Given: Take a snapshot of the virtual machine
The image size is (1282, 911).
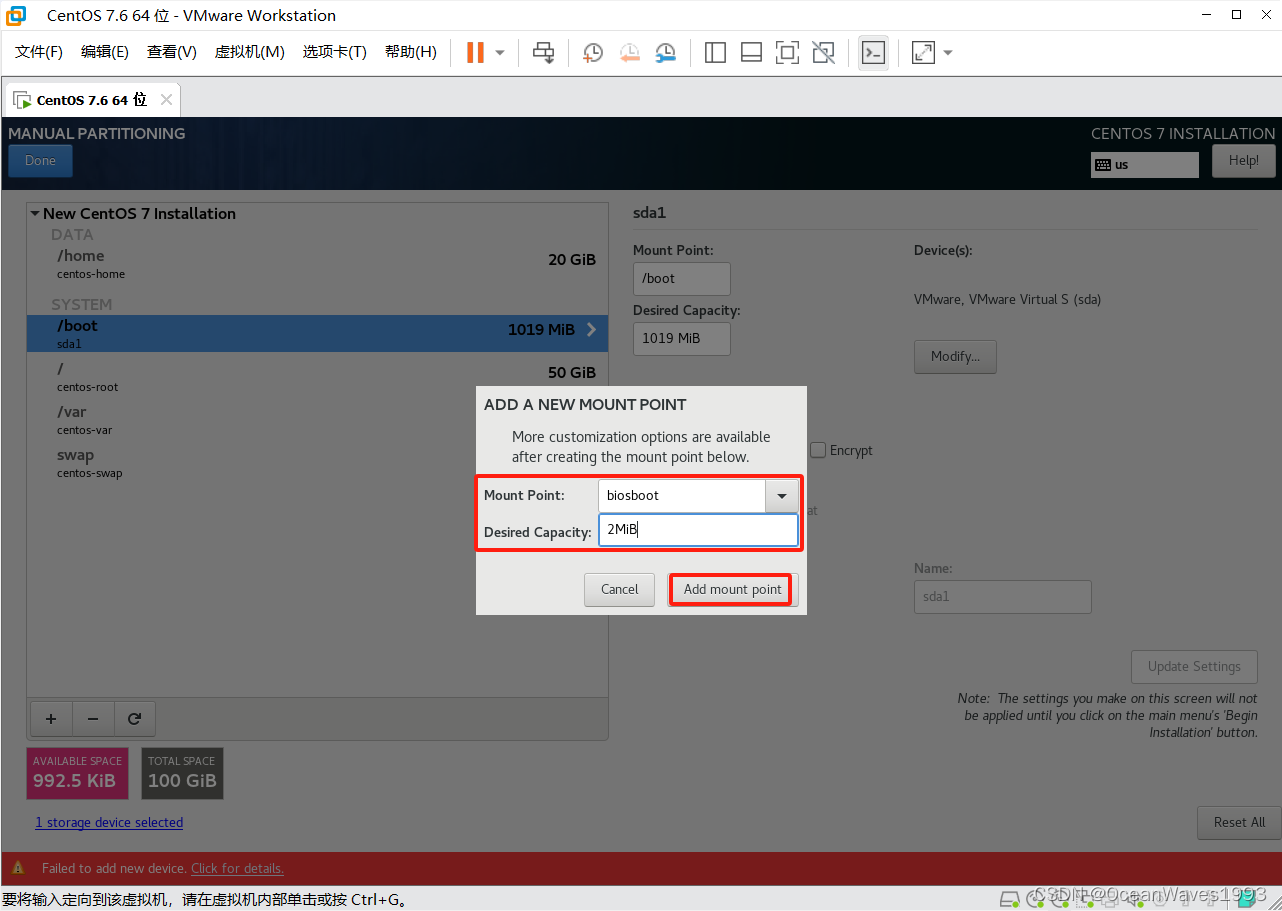Looking at the screenshot, I should [593, 52].
